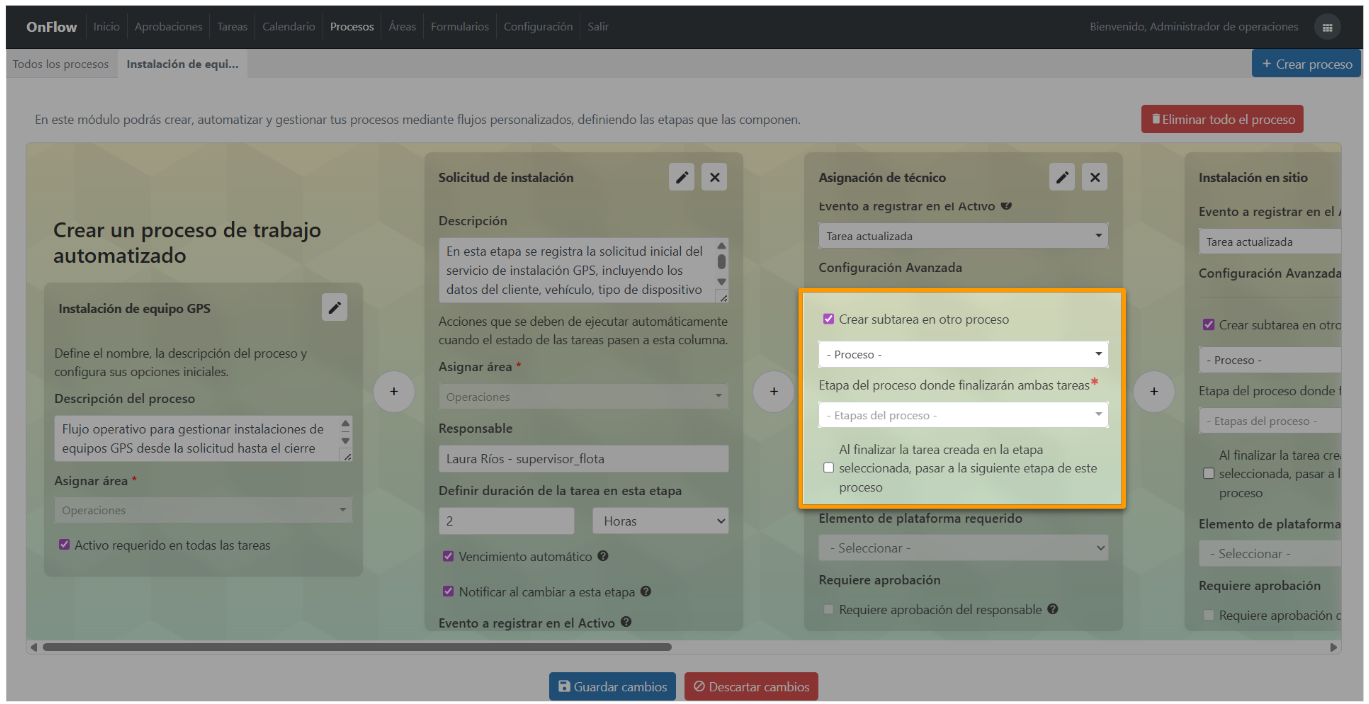Add stage after Asignación de técnico

tap(1154, 391)
